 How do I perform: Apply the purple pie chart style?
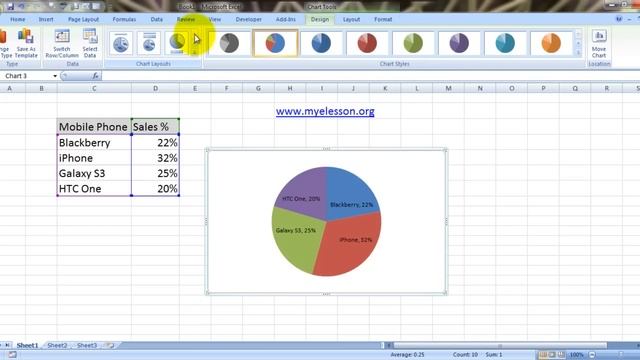[459, 43]
